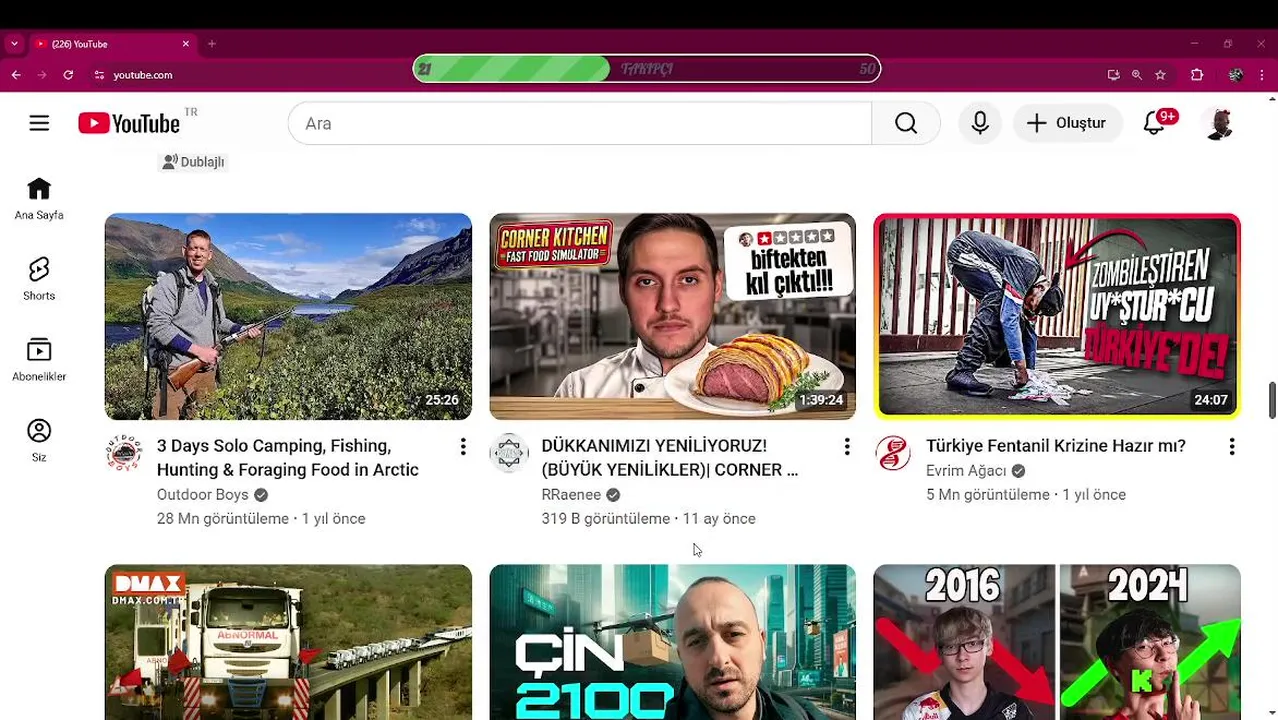Open title Türkiye Fentanil Krizine Hazır mı?
This screenshot has width=1278, height=720.
(1056, 446)
